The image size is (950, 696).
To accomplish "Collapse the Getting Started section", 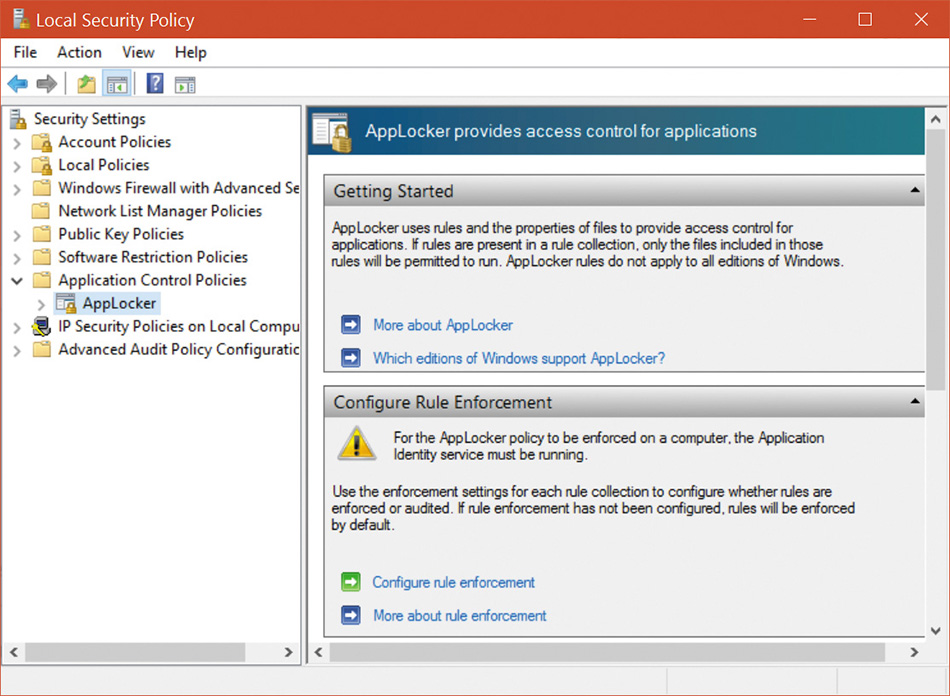I will click(915, 190).
